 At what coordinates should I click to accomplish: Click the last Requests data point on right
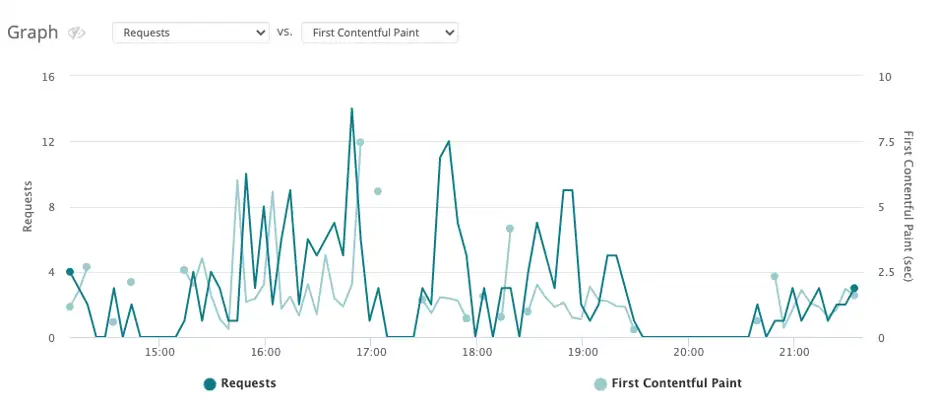854,288
